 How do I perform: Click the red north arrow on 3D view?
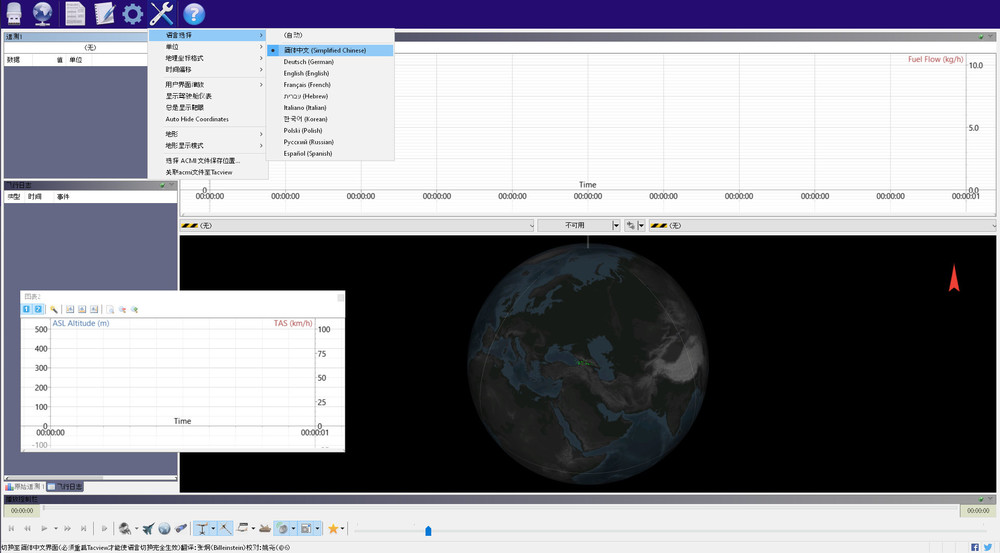pos(954,278)
